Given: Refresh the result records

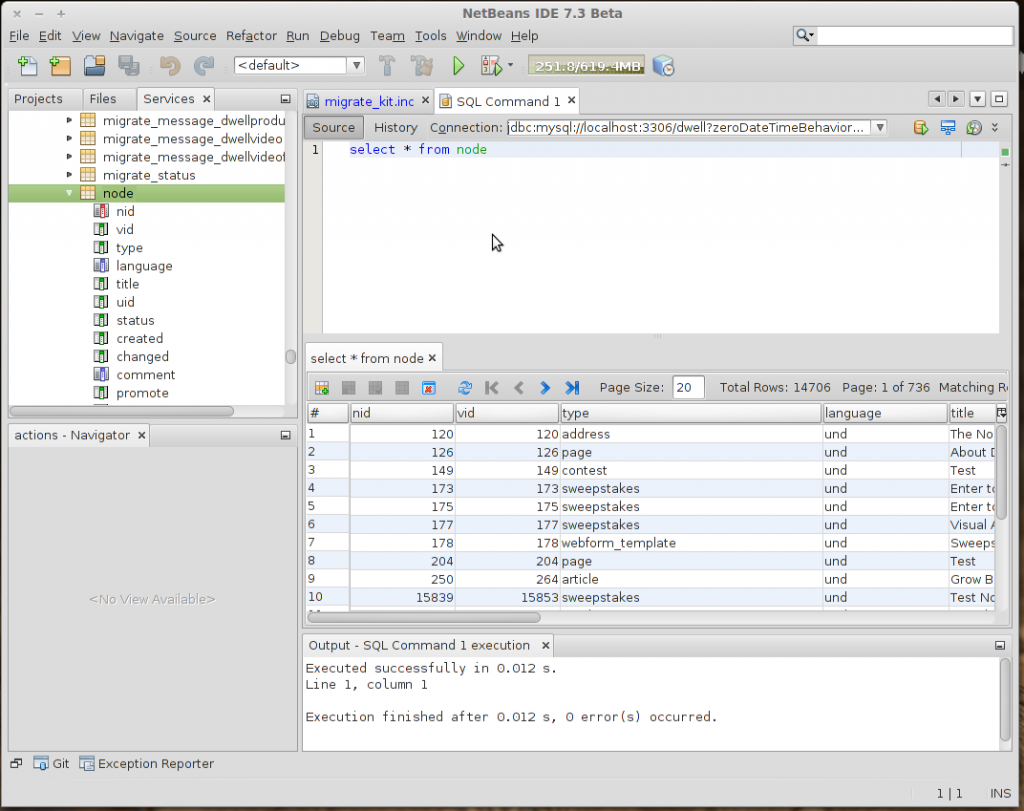Looking at the screenshot, I should click(x=465, y=388).
